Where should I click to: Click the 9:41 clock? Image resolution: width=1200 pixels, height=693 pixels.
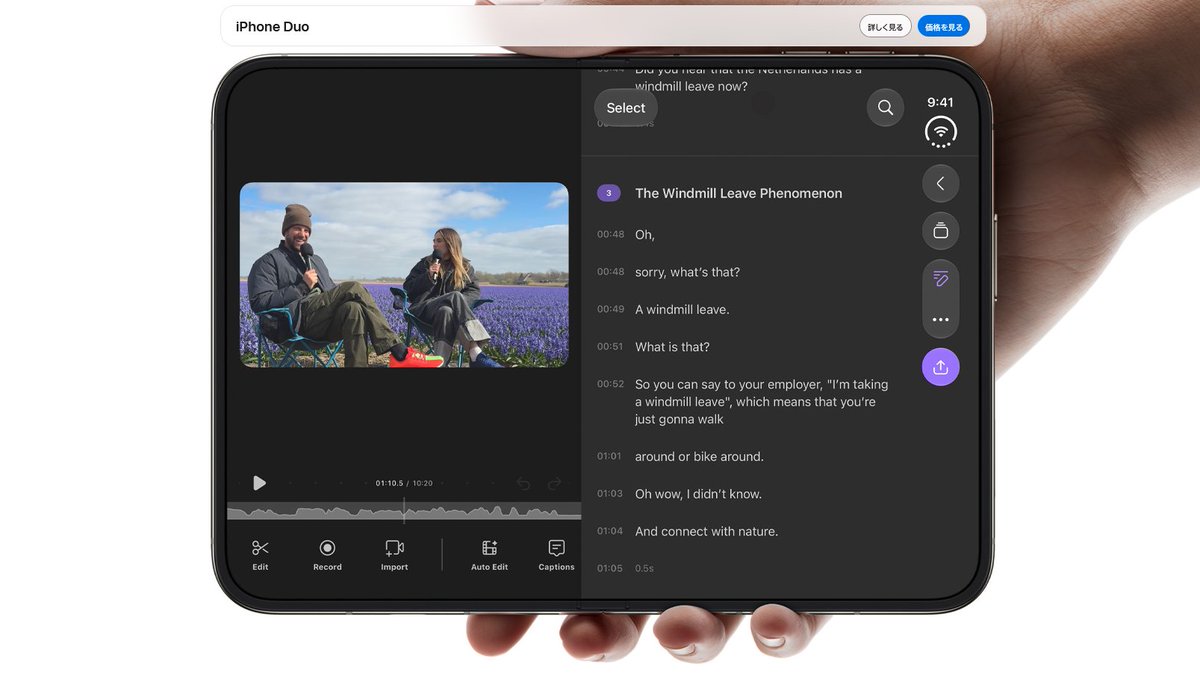point(940,102)
